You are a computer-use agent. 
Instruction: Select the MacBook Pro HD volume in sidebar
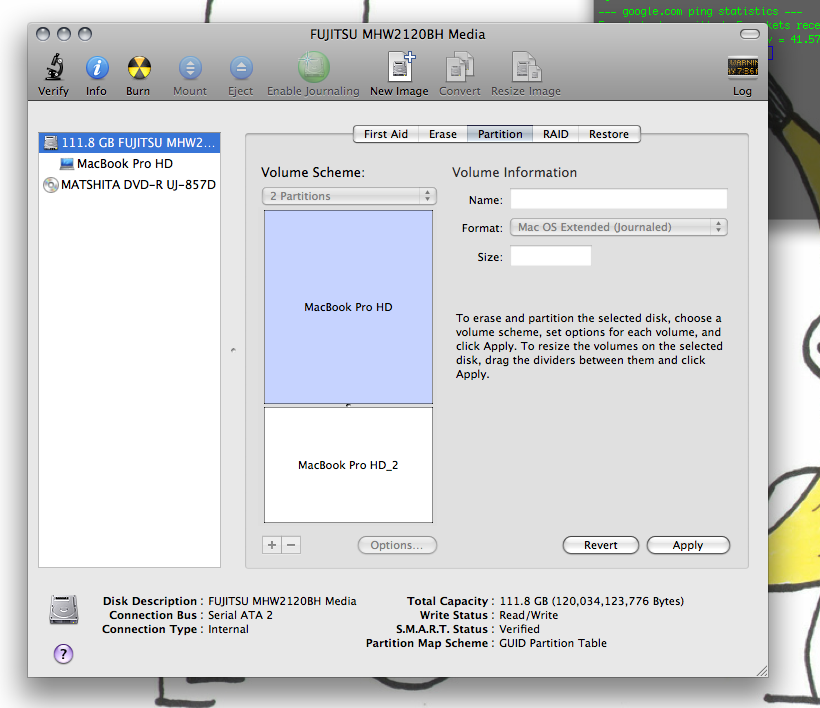tap(129, 164)
